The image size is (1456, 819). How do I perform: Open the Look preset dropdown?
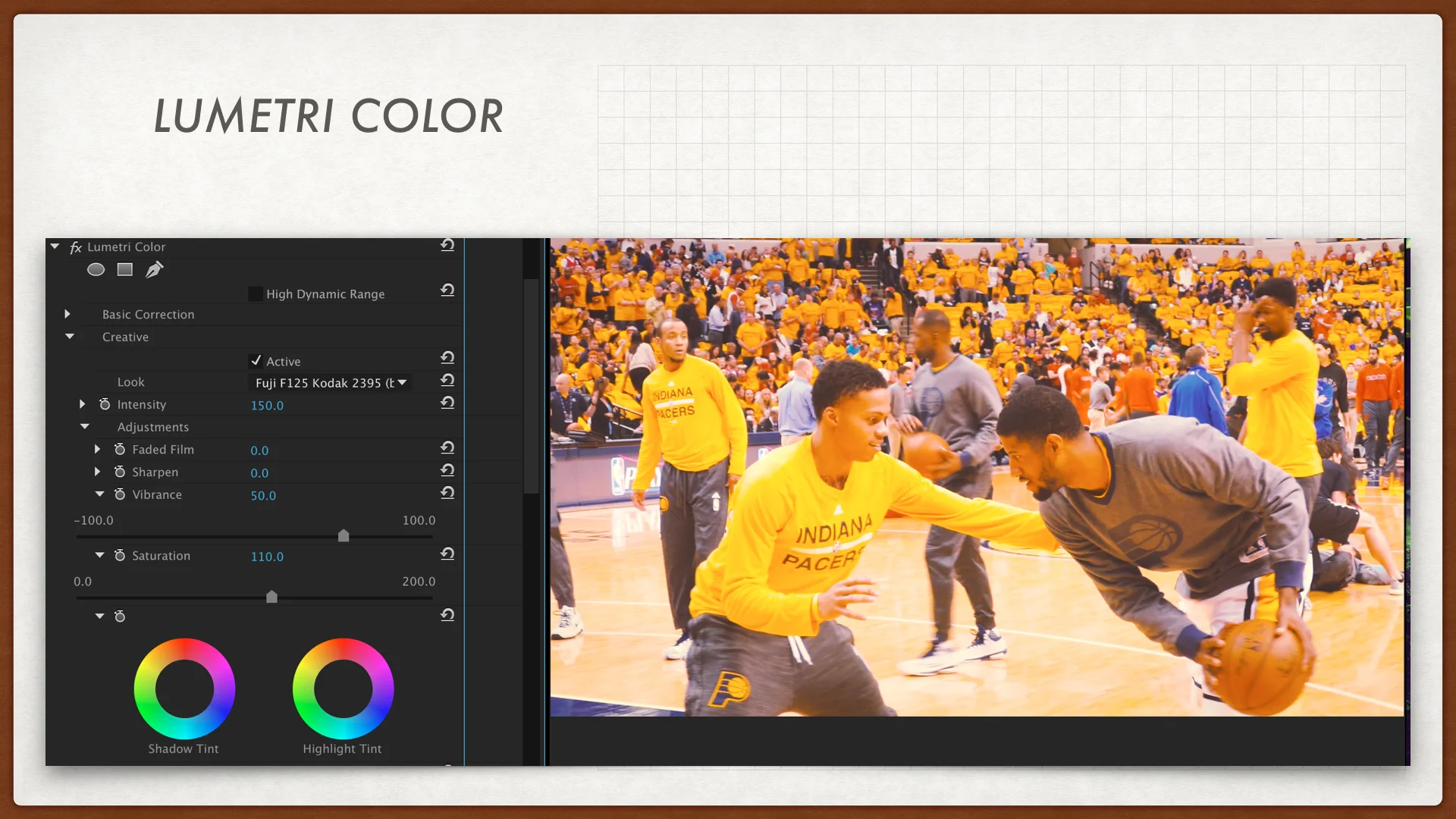[331, 383]
